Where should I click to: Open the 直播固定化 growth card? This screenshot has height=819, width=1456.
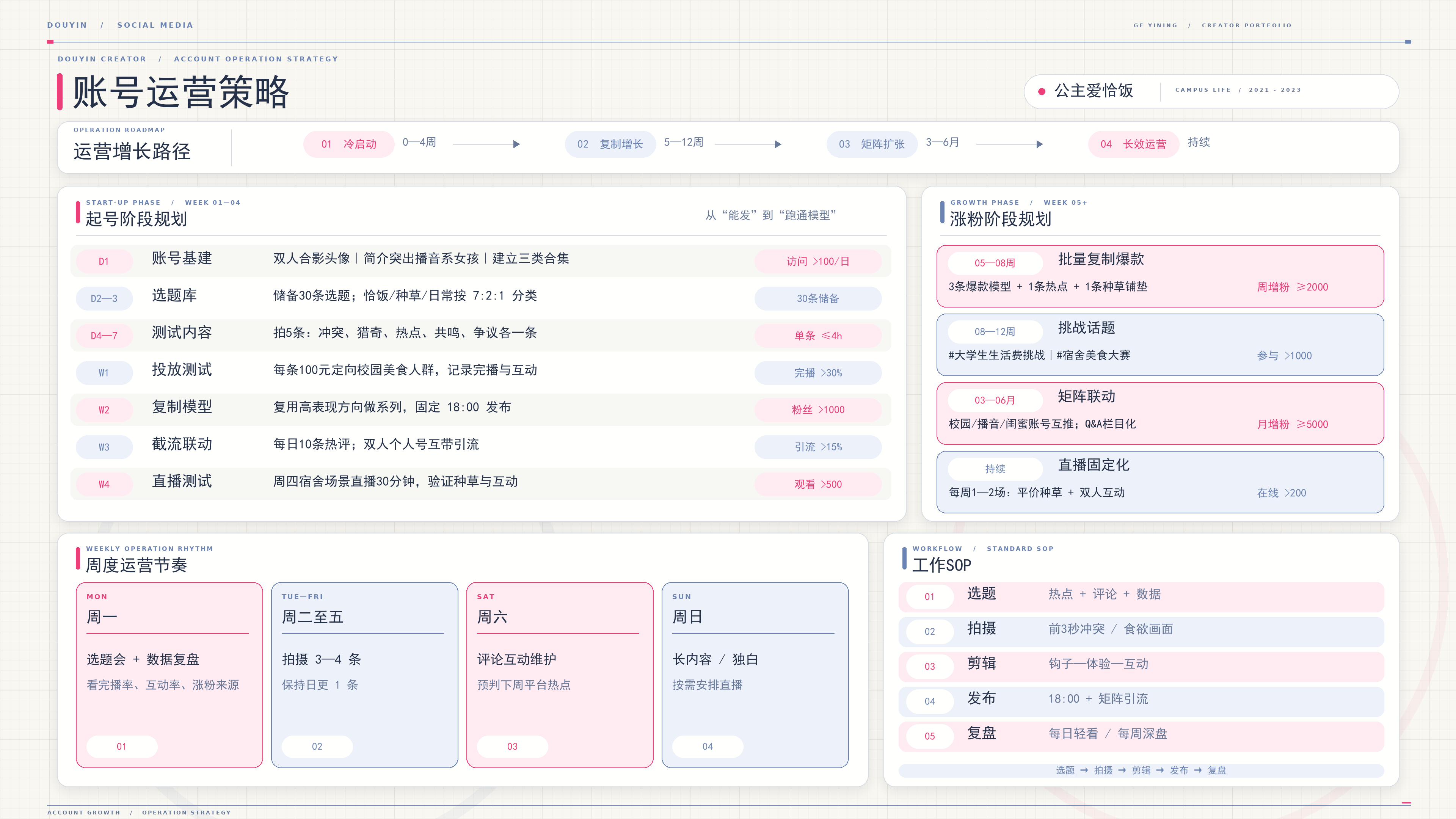point(1160,482)
